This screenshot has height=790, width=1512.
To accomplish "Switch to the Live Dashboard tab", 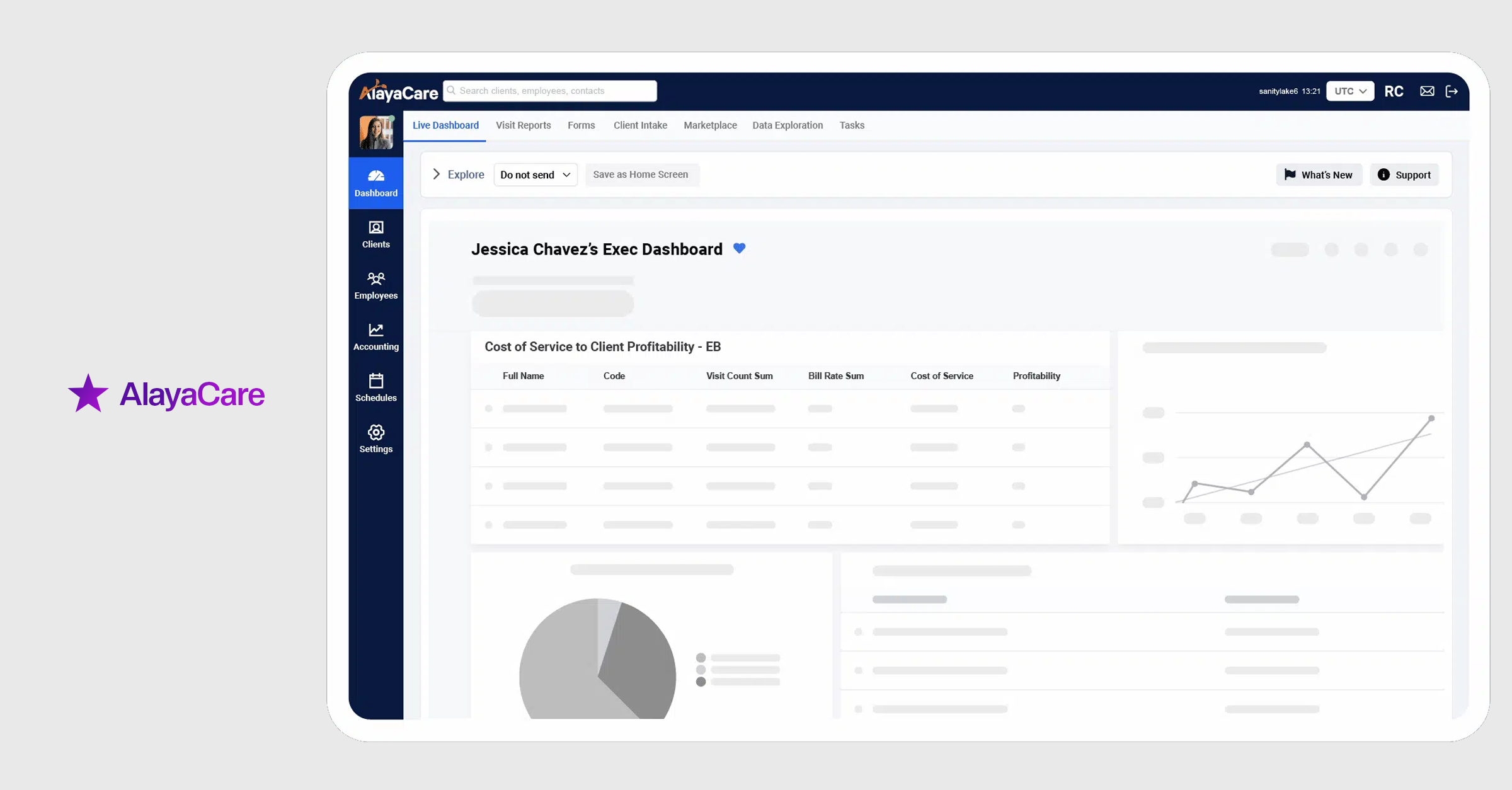I will click(445, 125).
